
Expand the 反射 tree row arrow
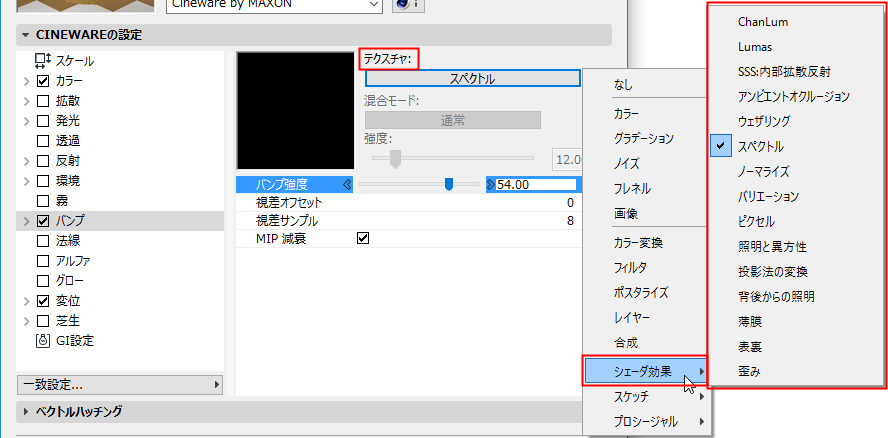pos(27,161)
